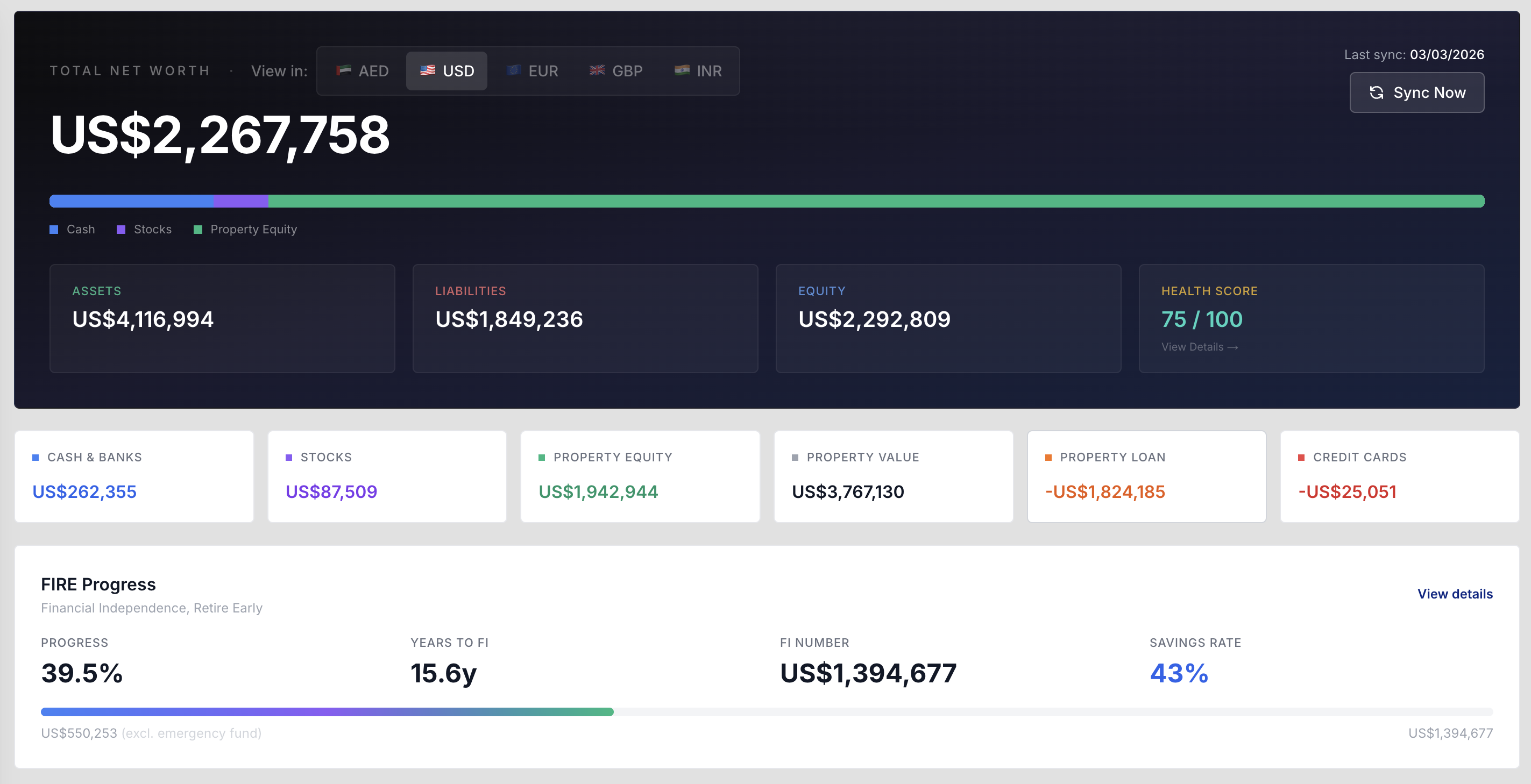
Task: Expand FIRE Progress with View details
Action: pos(1454,594)
